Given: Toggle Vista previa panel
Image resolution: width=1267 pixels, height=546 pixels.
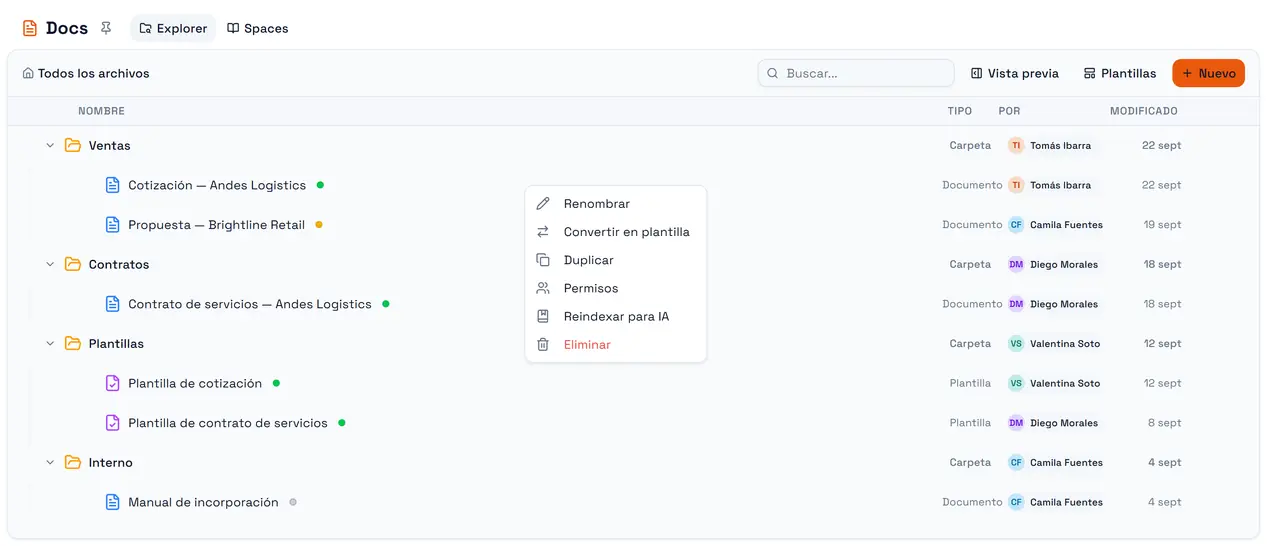Looking at the screenshot, I should (1014, 73).
